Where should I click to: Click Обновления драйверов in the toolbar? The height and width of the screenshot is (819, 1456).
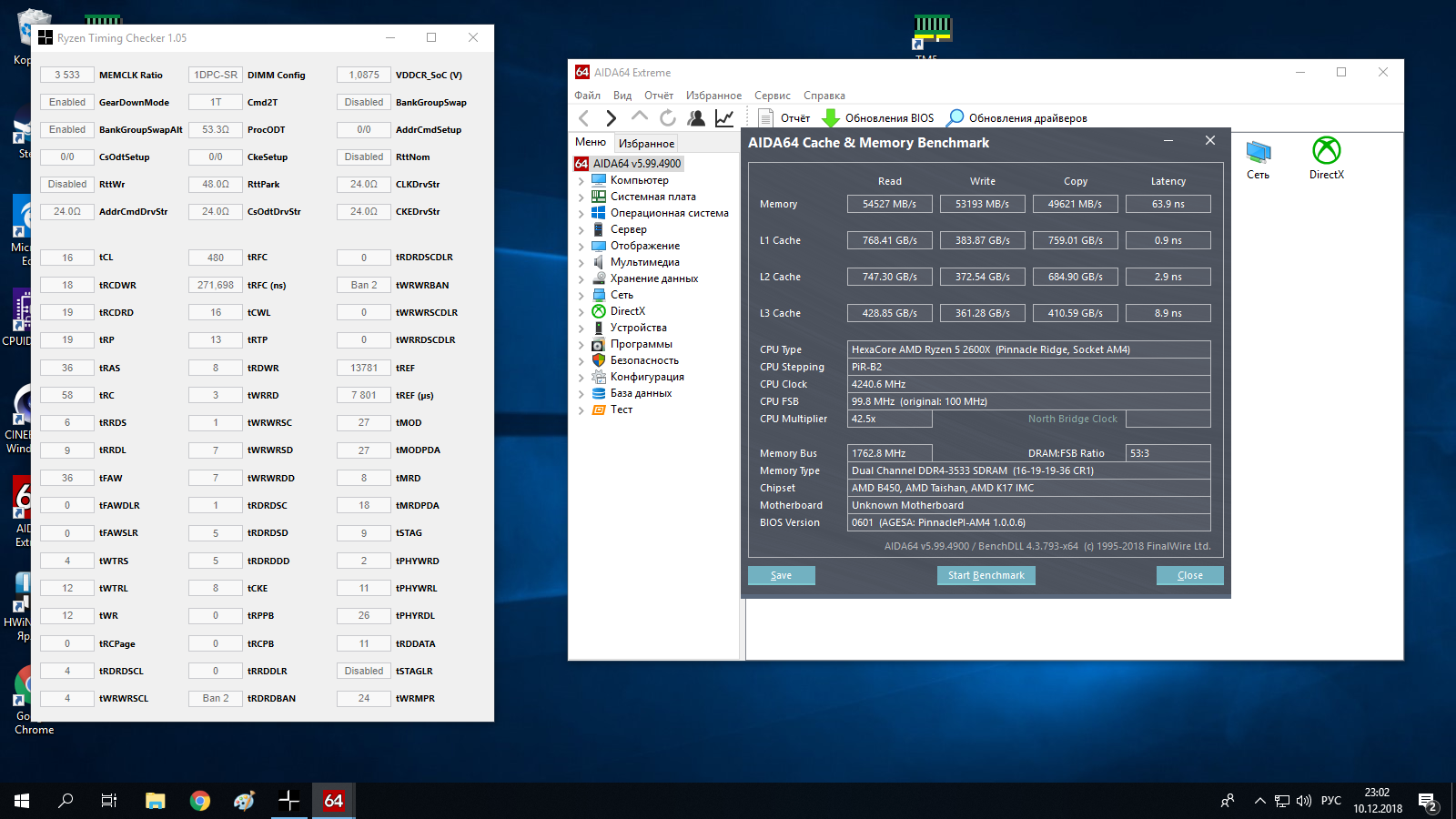(x=1017, y=117)
